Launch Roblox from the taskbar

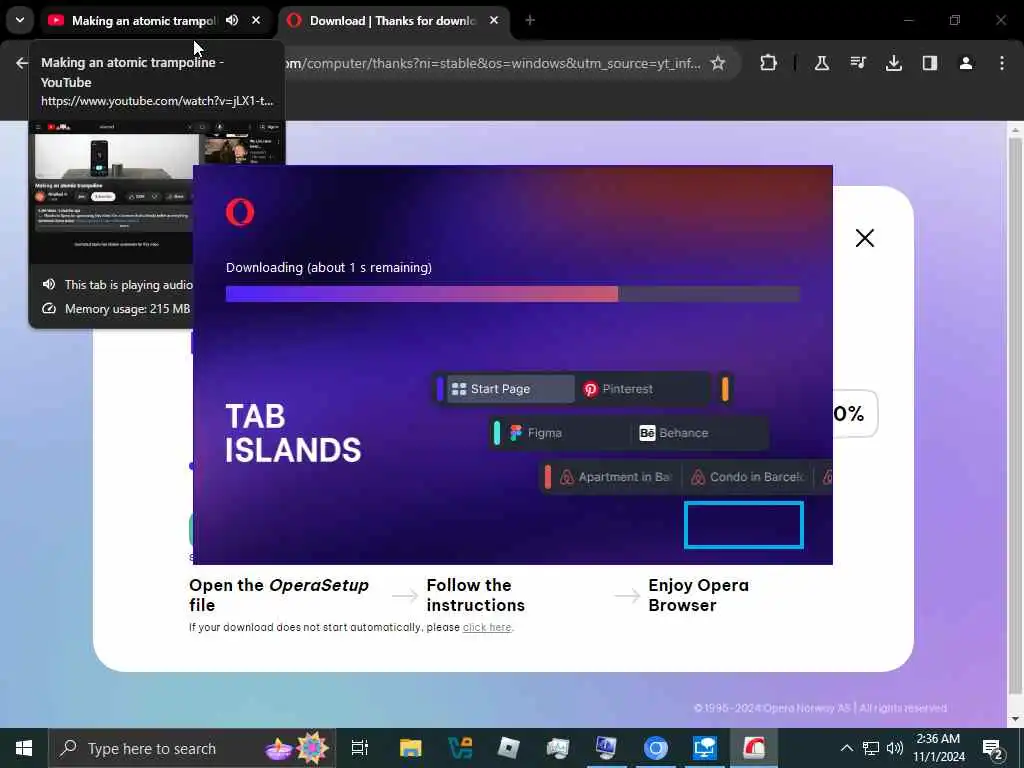pos(509,748)
